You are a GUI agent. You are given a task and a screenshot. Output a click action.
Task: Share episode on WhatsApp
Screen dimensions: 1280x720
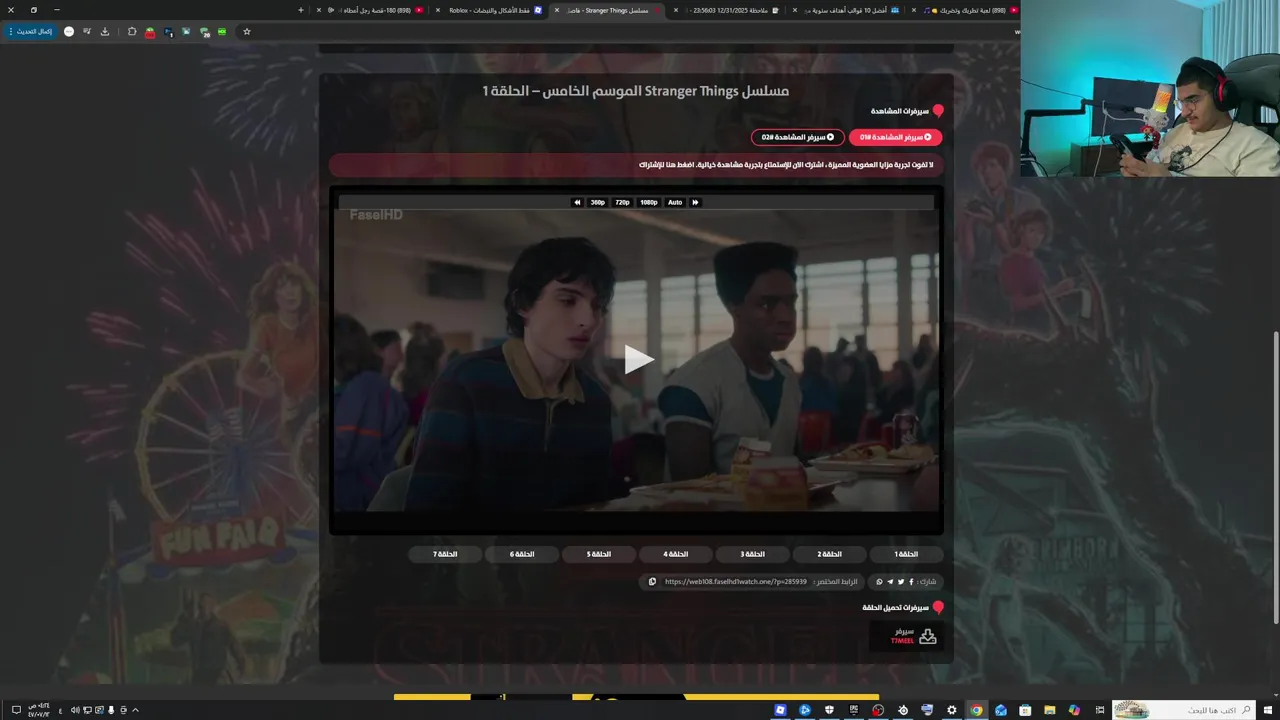(x=880, y=581)
